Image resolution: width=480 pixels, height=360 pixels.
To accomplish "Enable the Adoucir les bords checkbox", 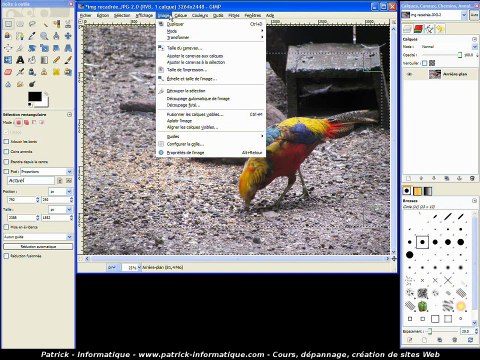I will pyautogui.click(x=6, y=142).
